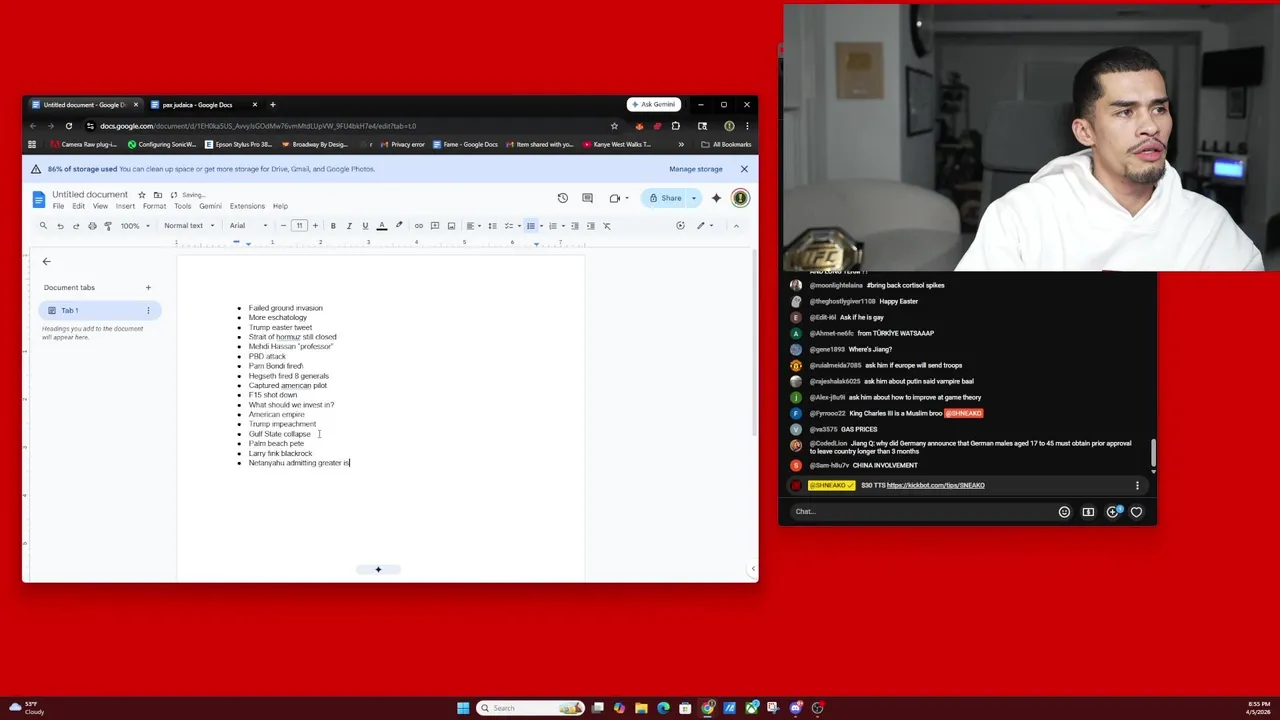Open the Tools menu

click(182, 206)
